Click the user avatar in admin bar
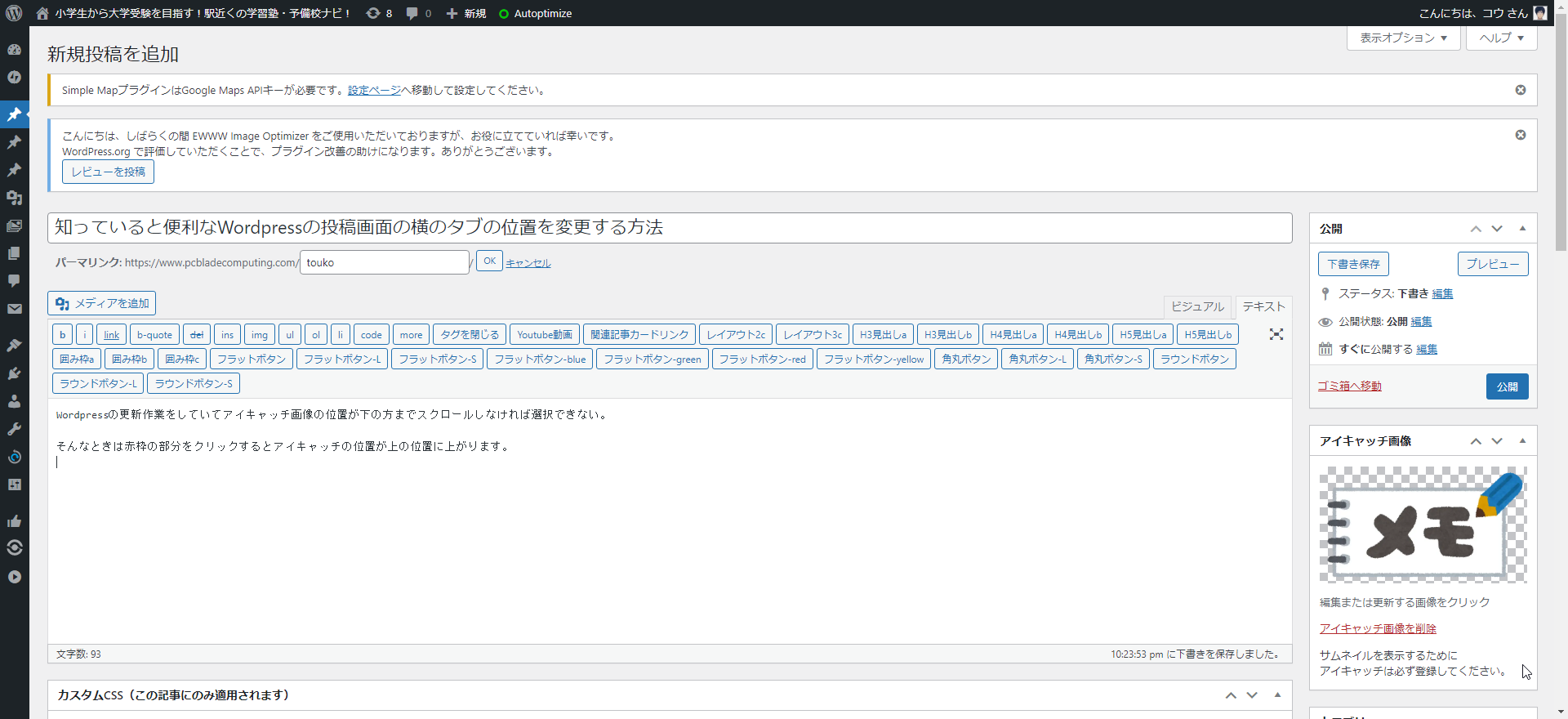The height and width of the screenshot is (719, 1568). (1540, 13)
